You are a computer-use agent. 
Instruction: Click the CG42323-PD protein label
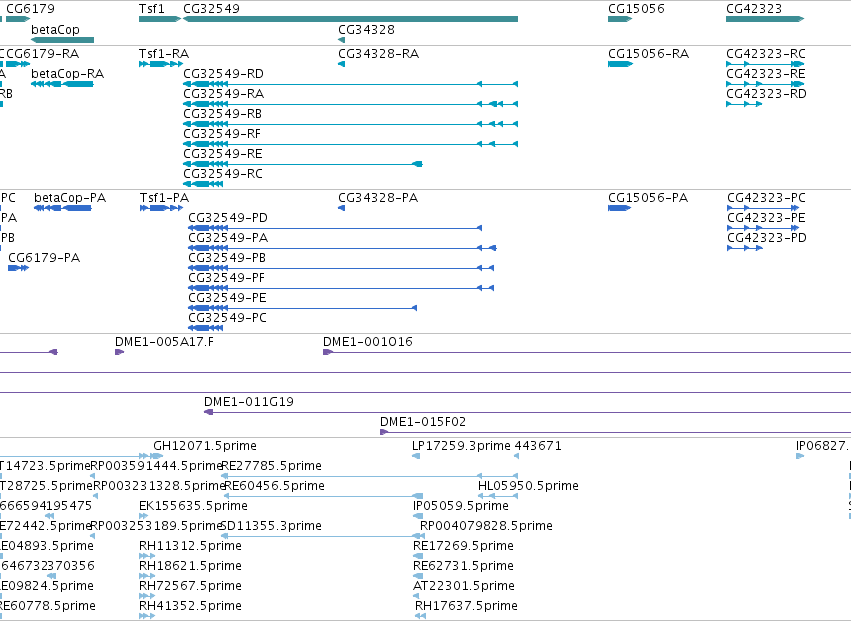pos(767,238)
